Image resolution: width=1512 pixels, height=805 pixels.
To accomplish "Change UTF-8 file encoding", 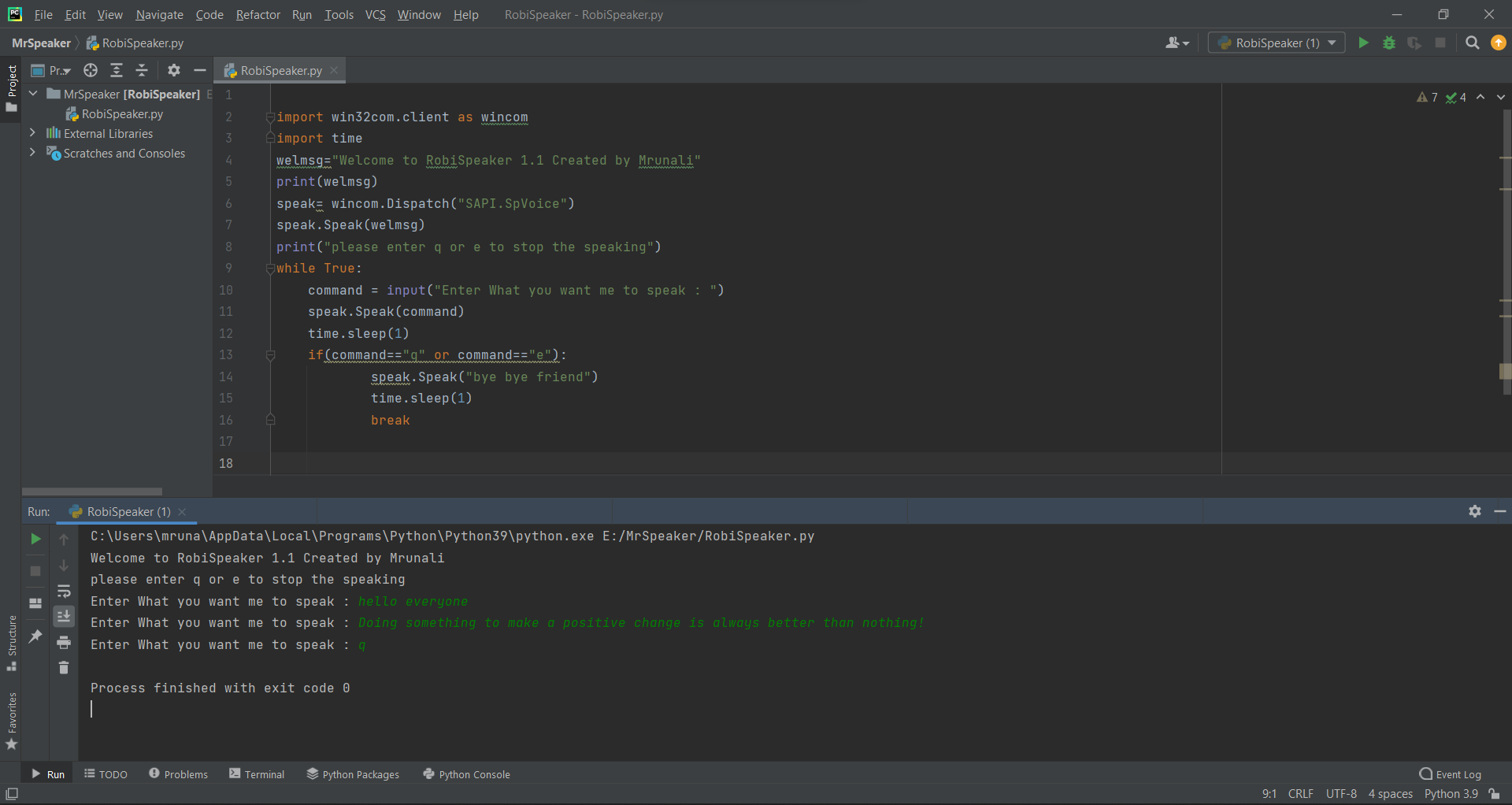I will [1341, 794].
